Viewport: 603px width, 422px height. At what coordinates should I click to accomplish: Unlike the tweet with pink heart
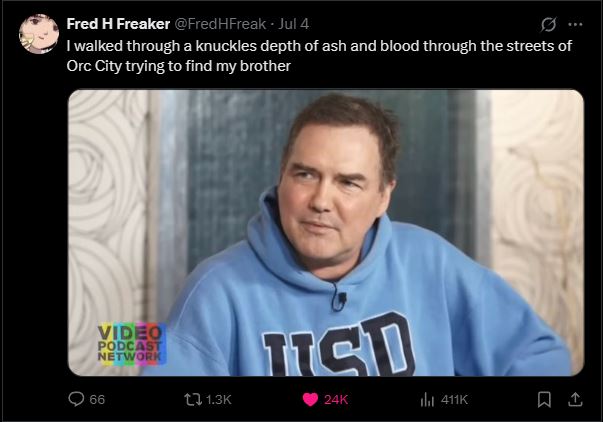tap(310, 399)
